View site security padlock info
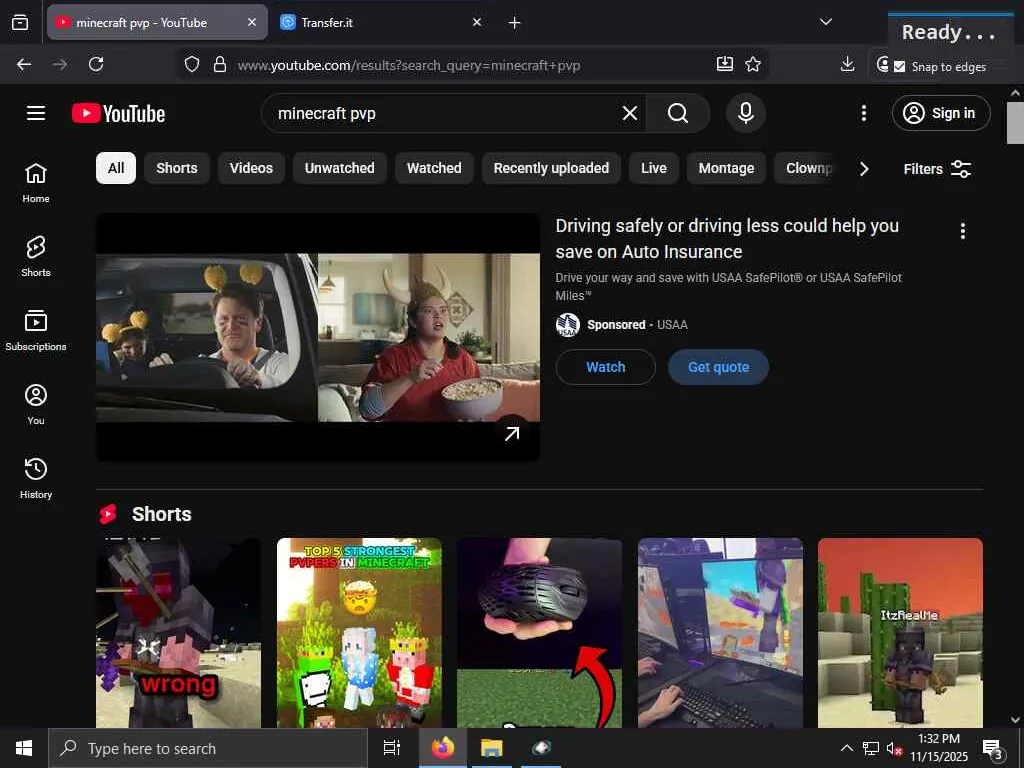 pyautogui.click(x=220, y=64)
